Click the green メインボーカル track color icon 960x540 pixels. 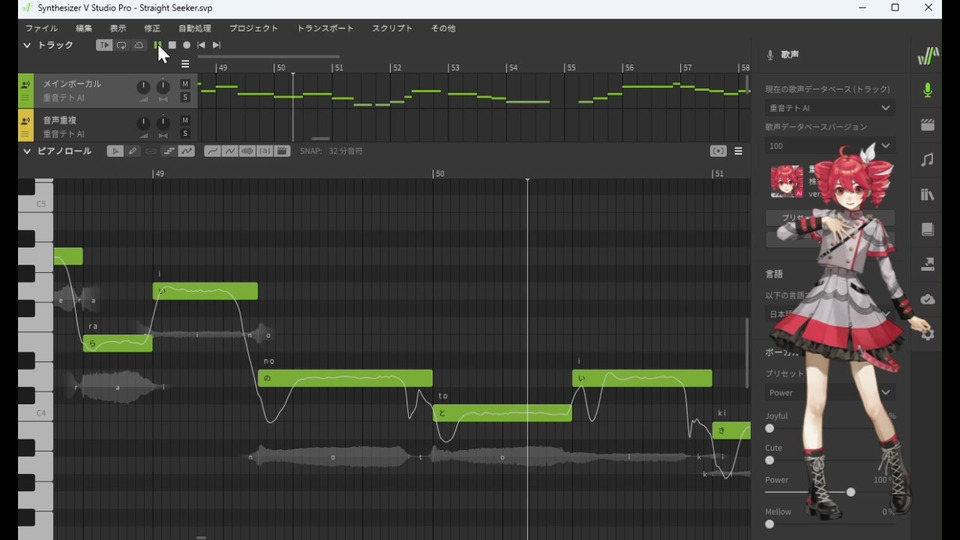point(26,84)
